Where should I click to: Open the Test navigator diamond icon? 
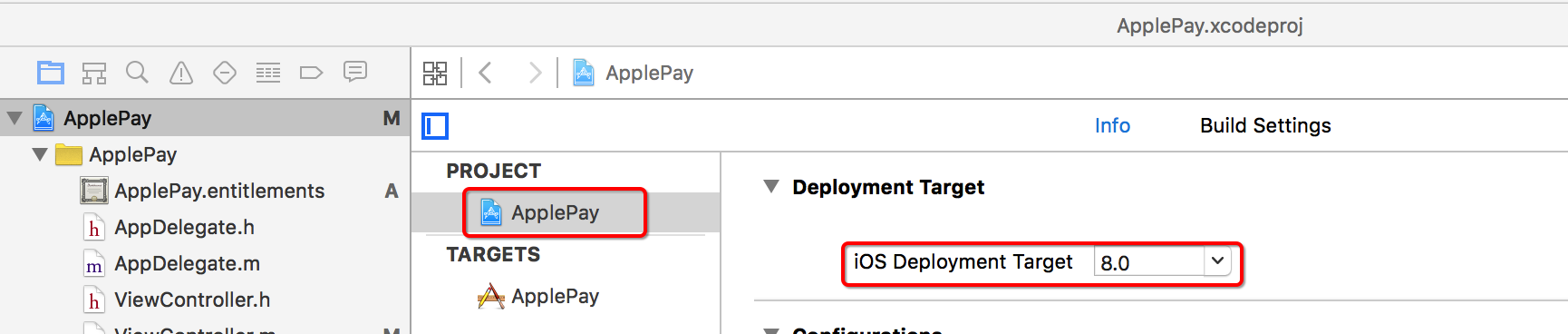point(225,73)
